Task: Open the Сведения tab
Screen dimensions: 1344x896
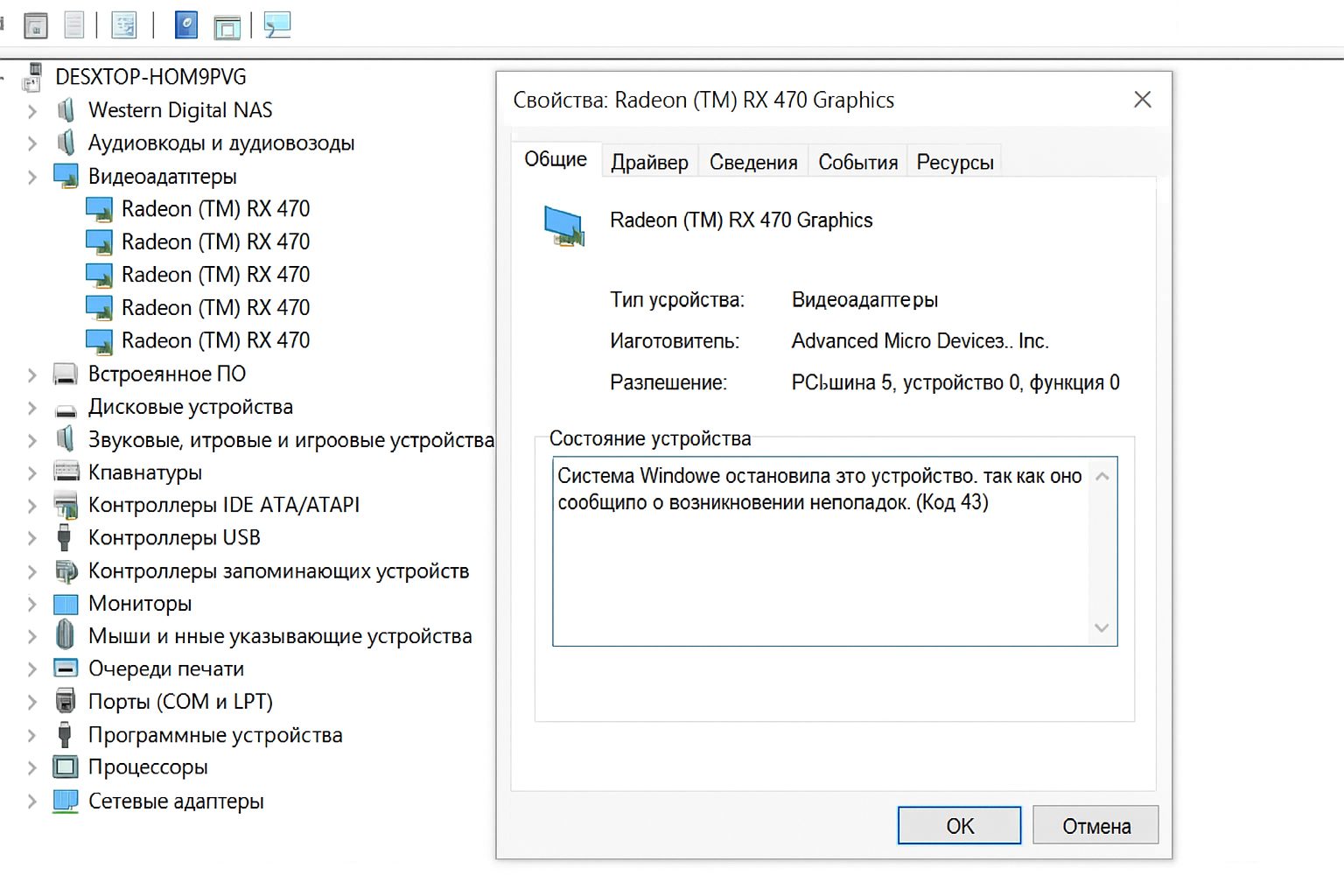Action: click(x=753, y=163)
